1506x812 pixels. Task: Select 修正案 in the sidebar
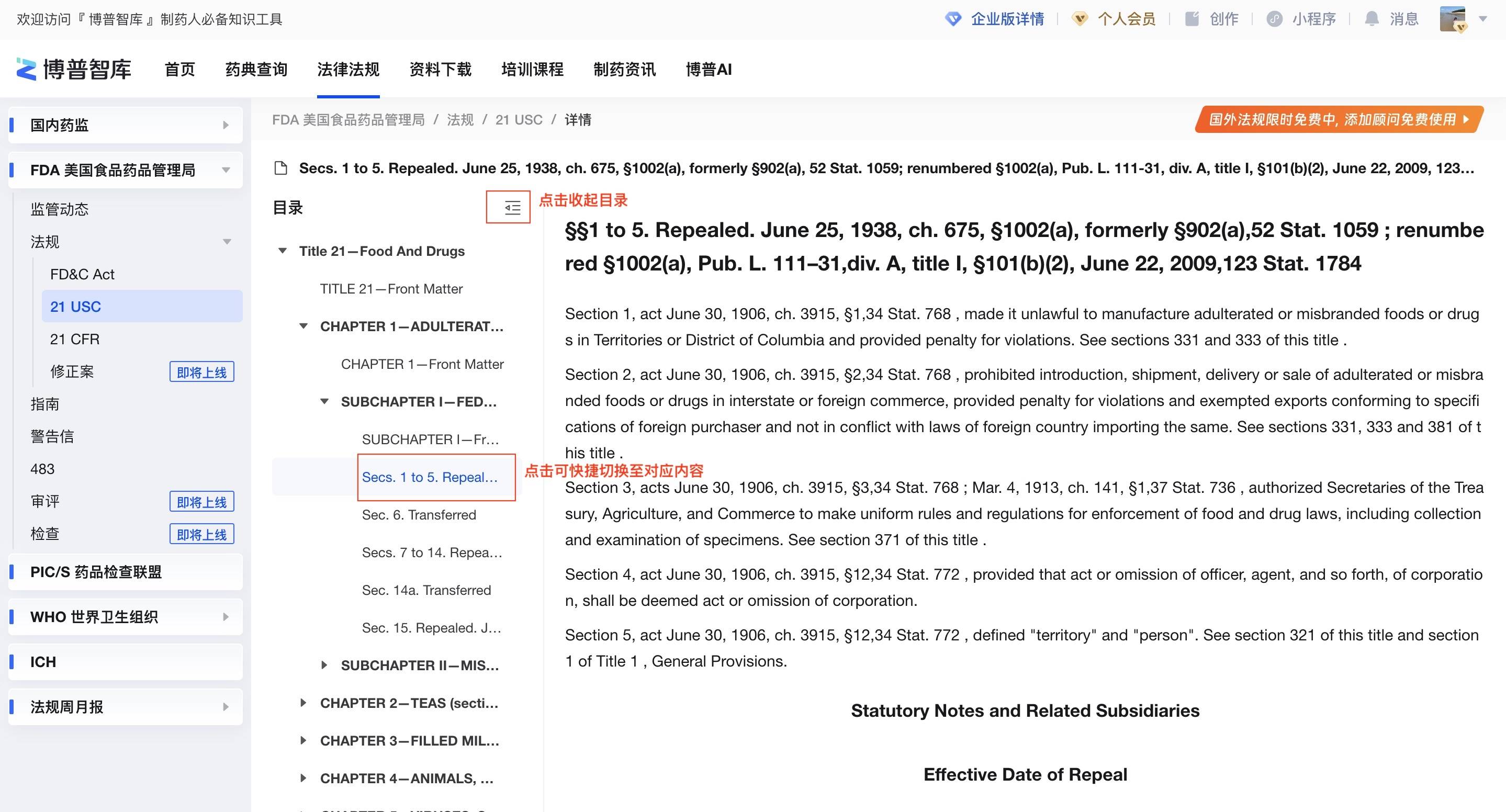point(72,372)
